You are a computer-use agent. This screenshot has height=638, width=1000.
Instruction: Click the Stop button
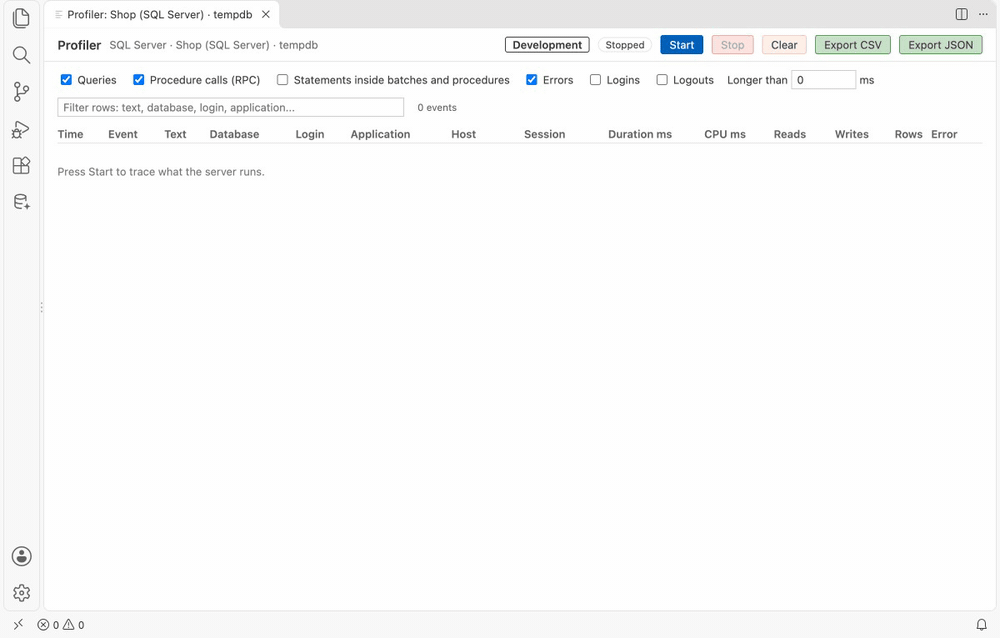[x=733, y=45]
